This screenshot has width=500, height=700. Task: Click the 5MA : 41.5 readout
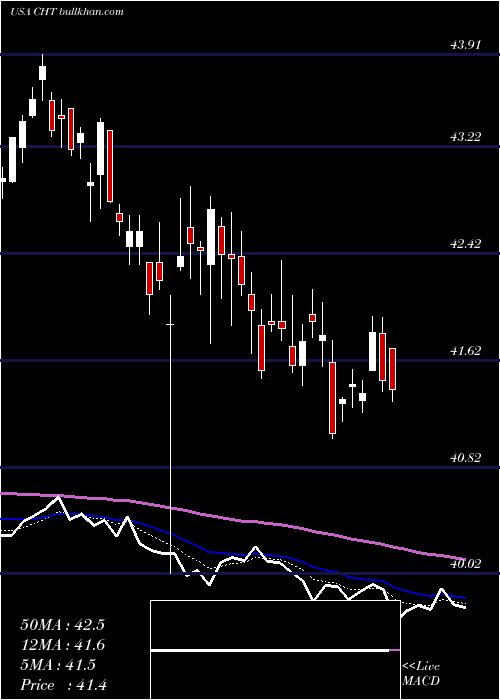[58, 665]
